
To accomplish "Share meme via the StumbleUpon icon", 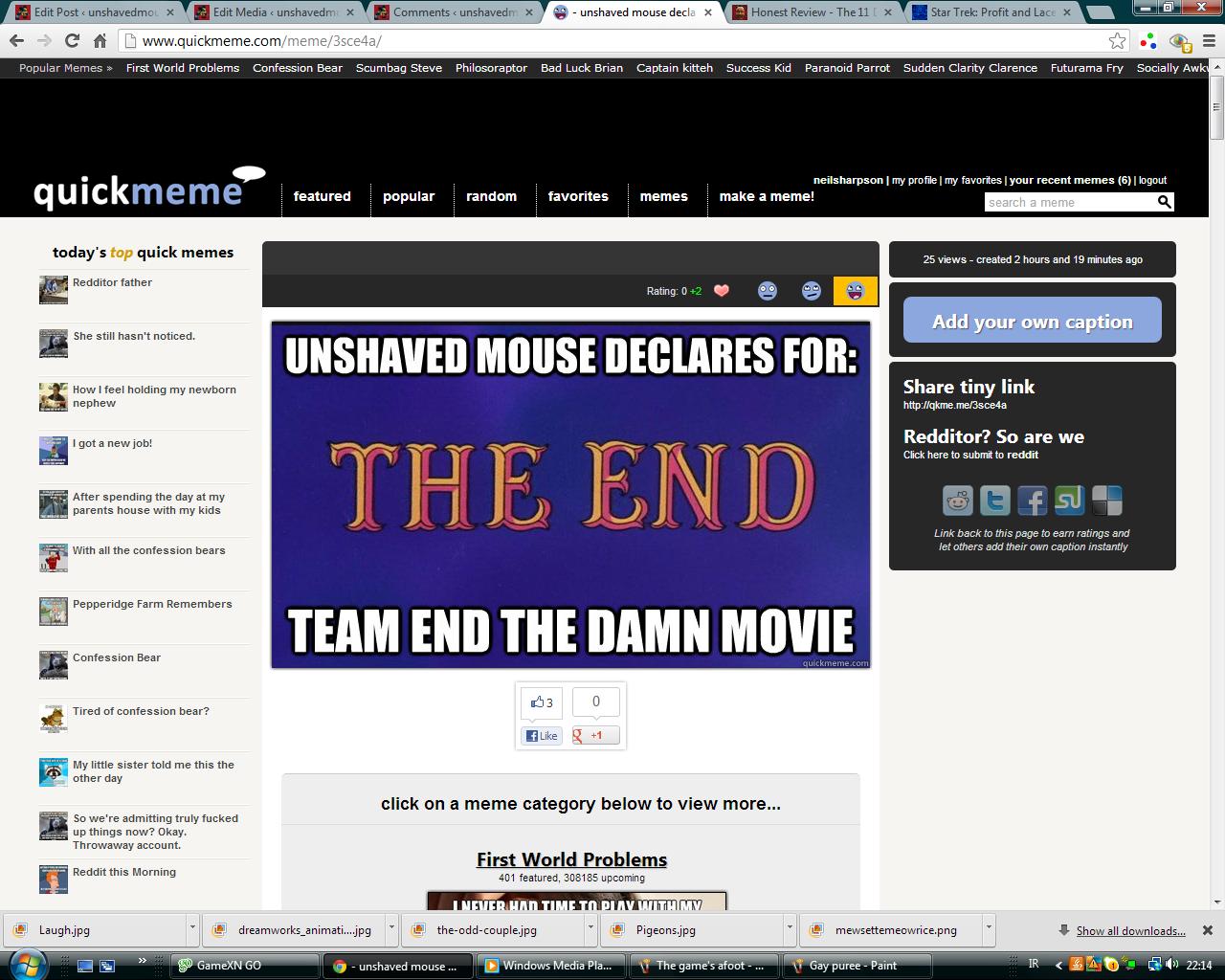I will click(x=1069, y=501).
